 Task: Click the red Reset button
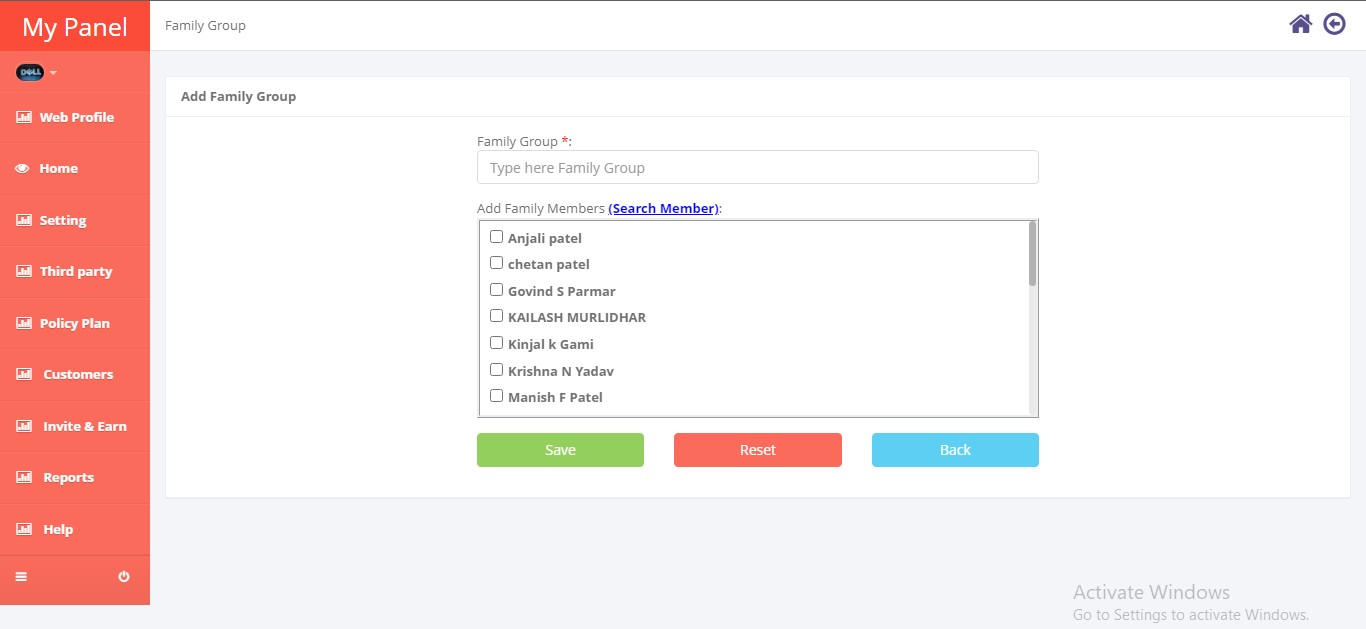click(x=758, y=450)
